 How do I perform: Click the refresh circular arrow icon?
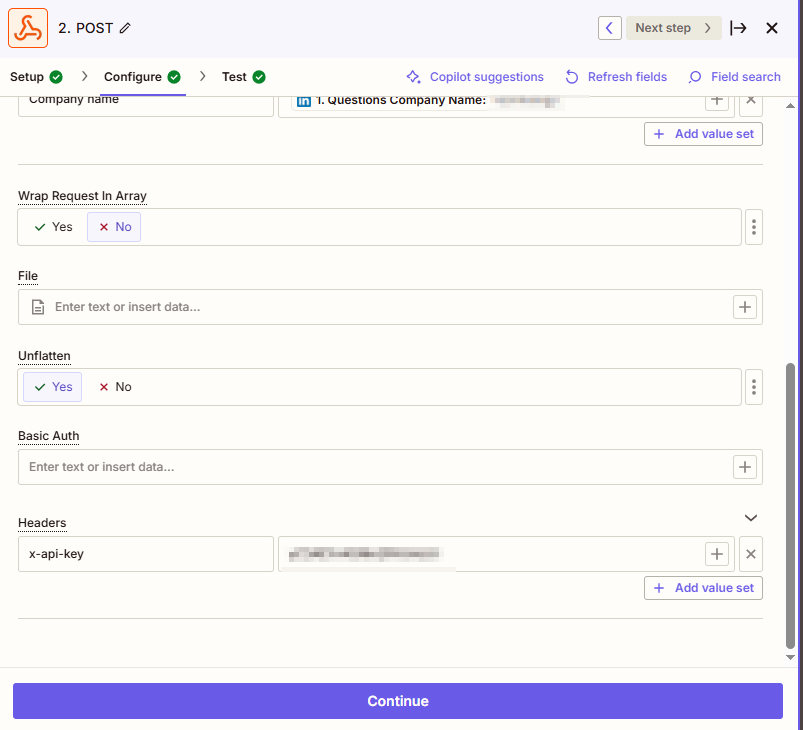(572, 77)
